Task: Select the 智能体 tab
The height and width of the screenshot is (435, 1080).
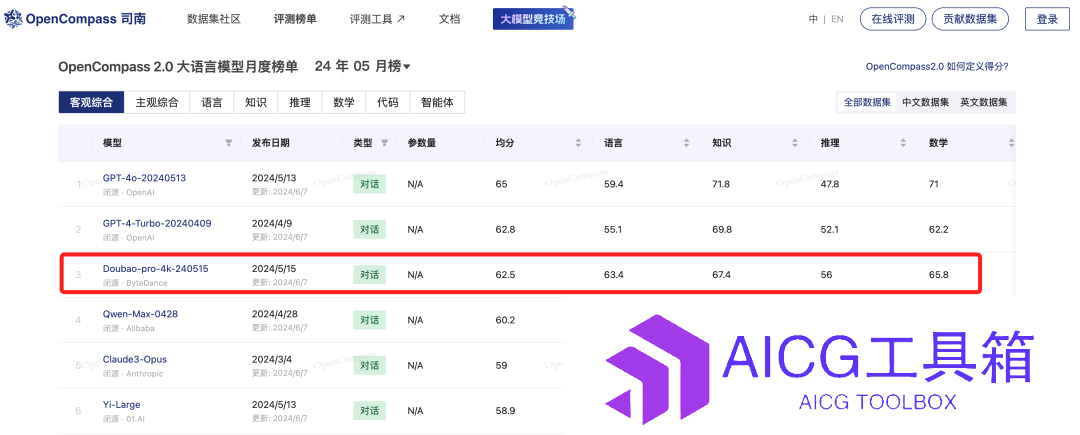Action: pos(437,103)
